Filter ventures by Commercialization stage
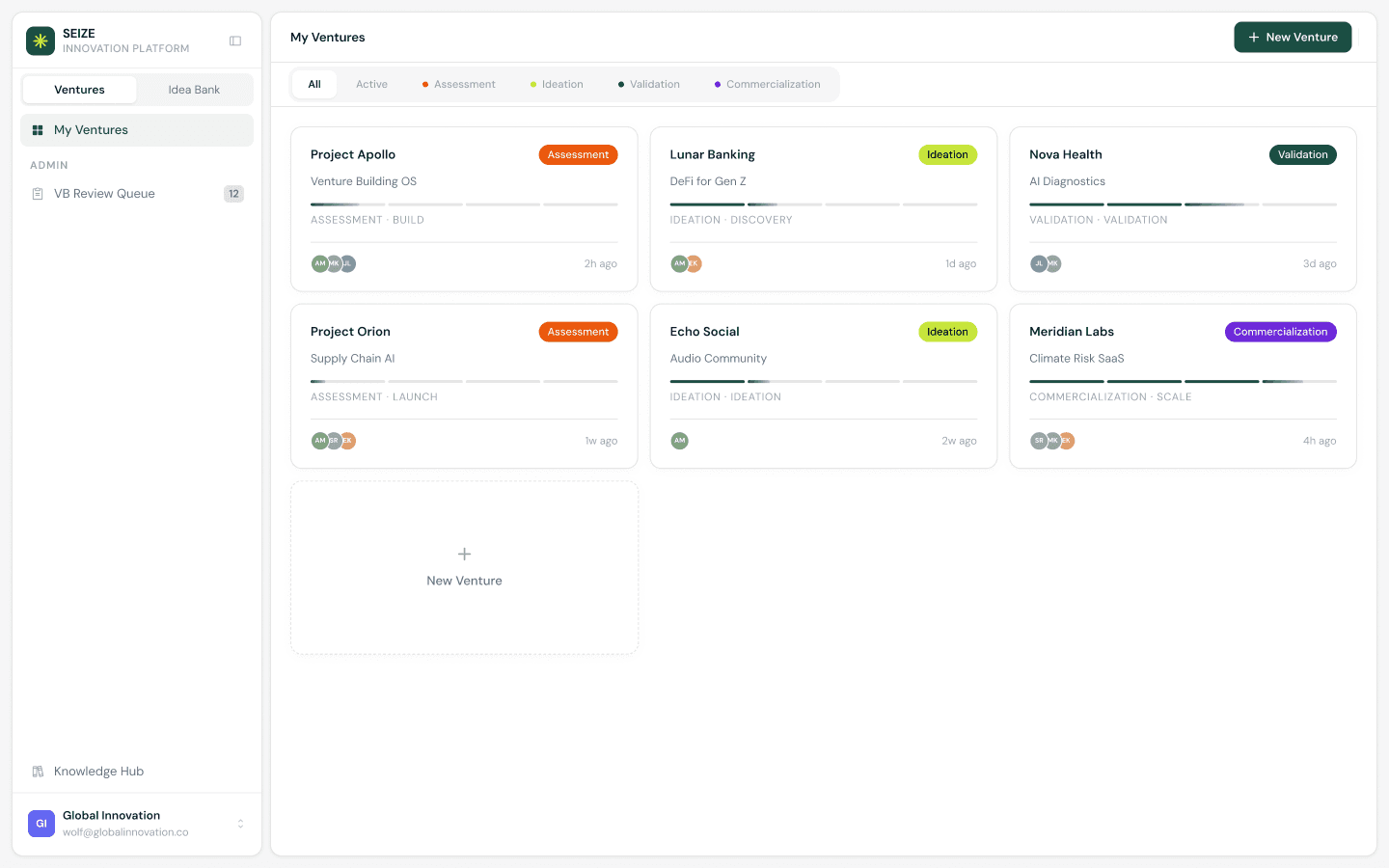 point(768,85)
